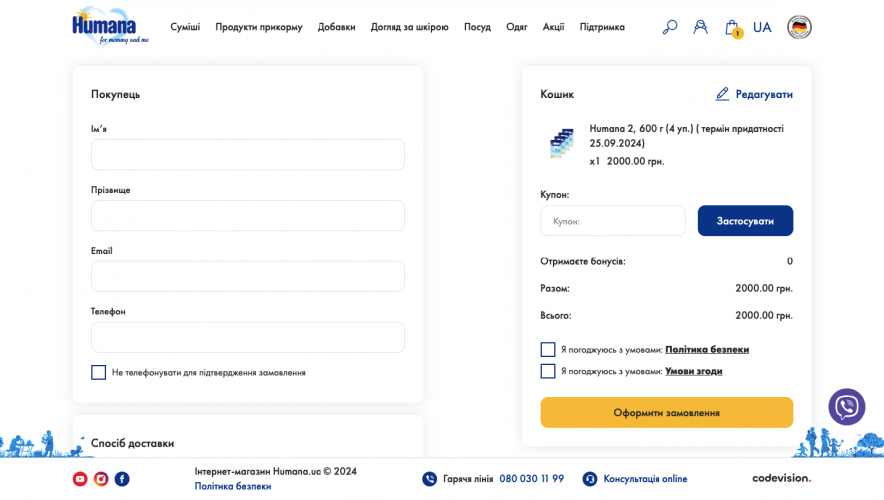Viewport: 884px width, 500px height.
Task: Open the user account icon
Action: tap(700, 27)
